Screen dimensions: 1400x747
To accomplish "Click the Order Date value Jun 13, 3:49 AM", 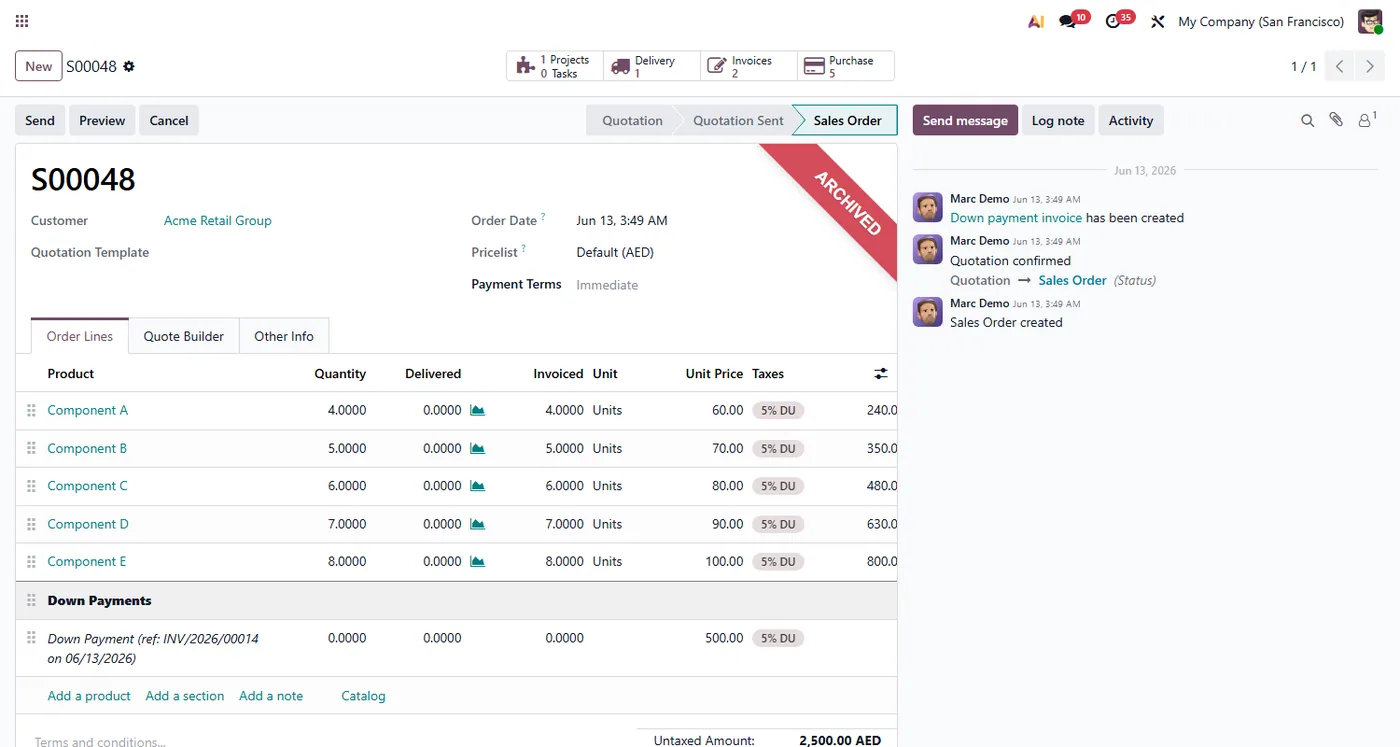I will (x=622, y=221).
